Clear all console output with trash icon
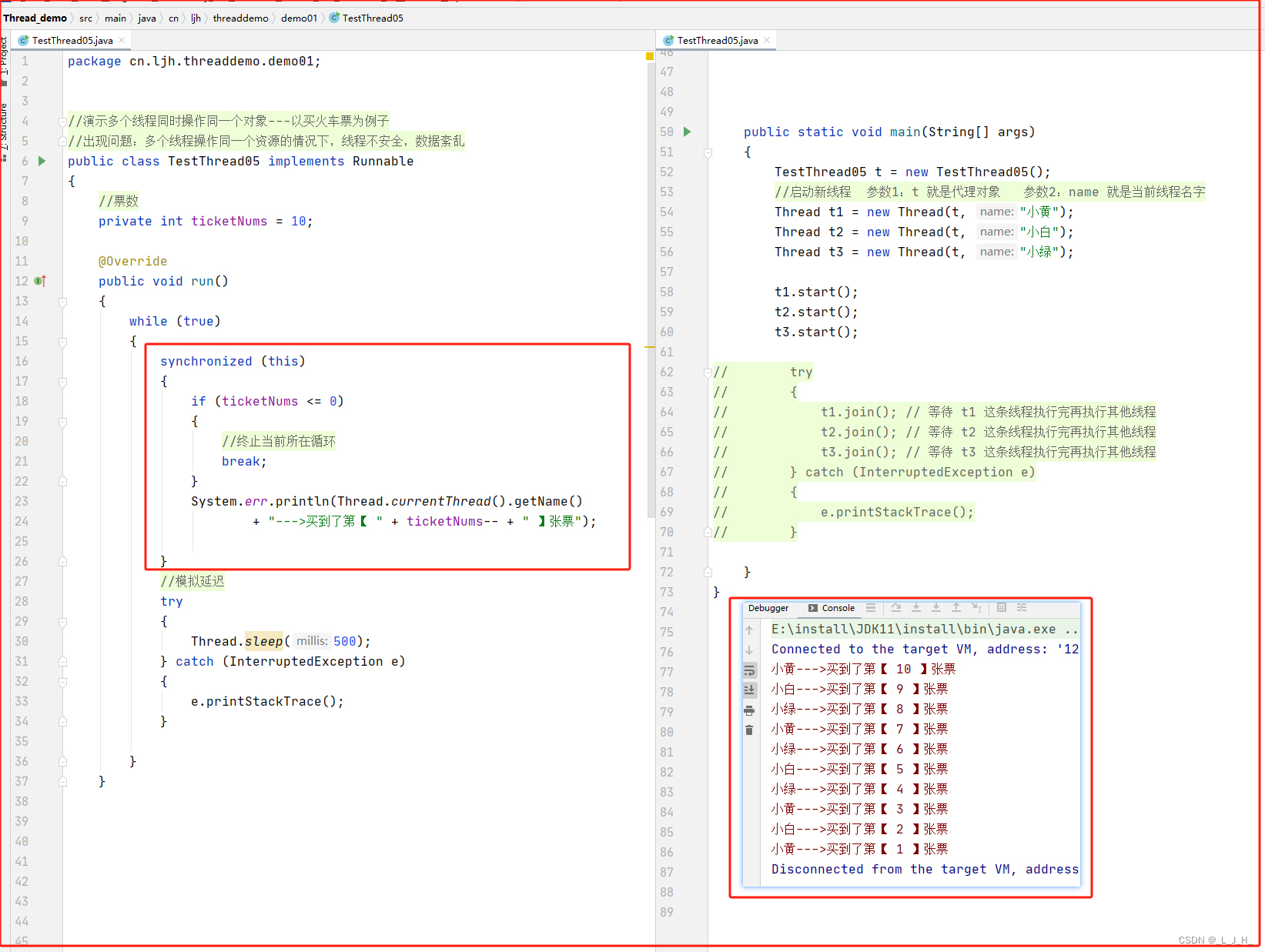Viewport: 1265px width, 952px height. coord(749,730)
